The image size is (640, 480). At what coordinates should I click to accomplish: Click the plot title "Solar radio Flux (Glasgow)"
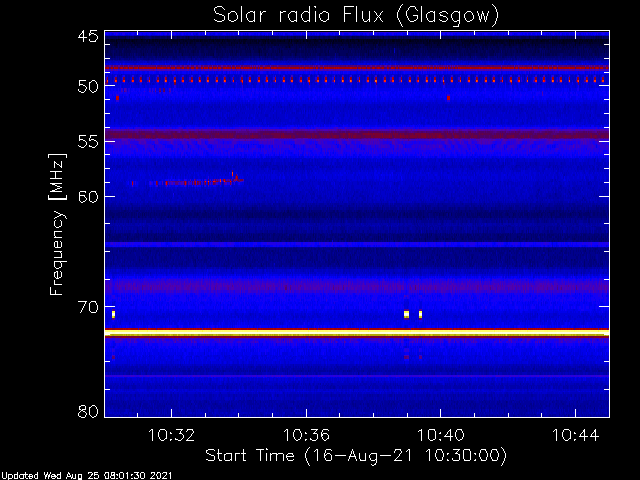point(356,16)
